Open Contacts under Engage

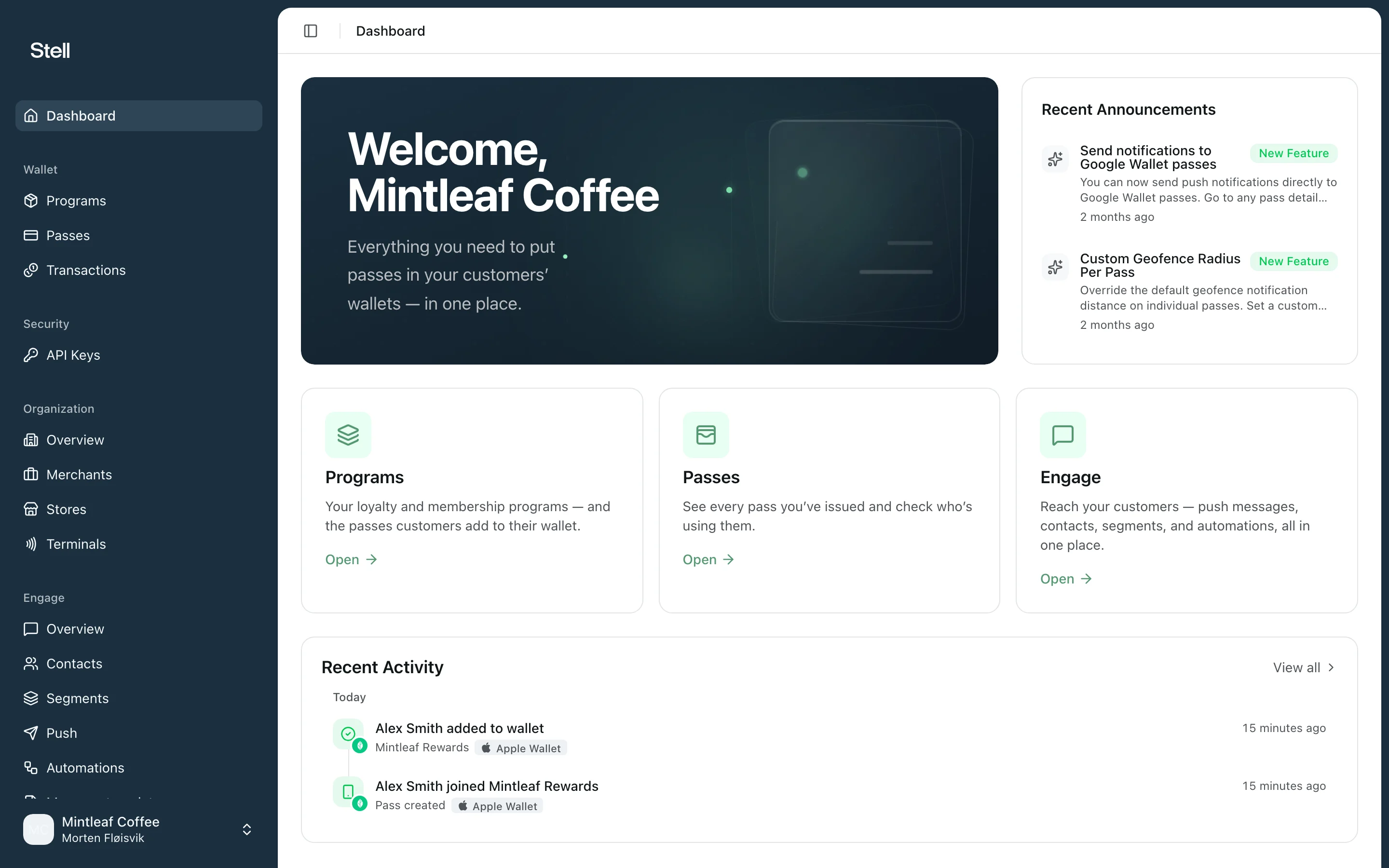click(139, 664)
